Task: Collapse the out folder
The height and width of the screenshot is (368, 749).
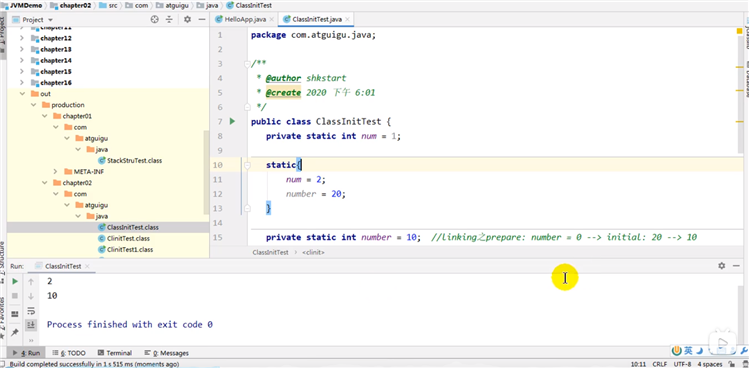Action: click(21, 94)
